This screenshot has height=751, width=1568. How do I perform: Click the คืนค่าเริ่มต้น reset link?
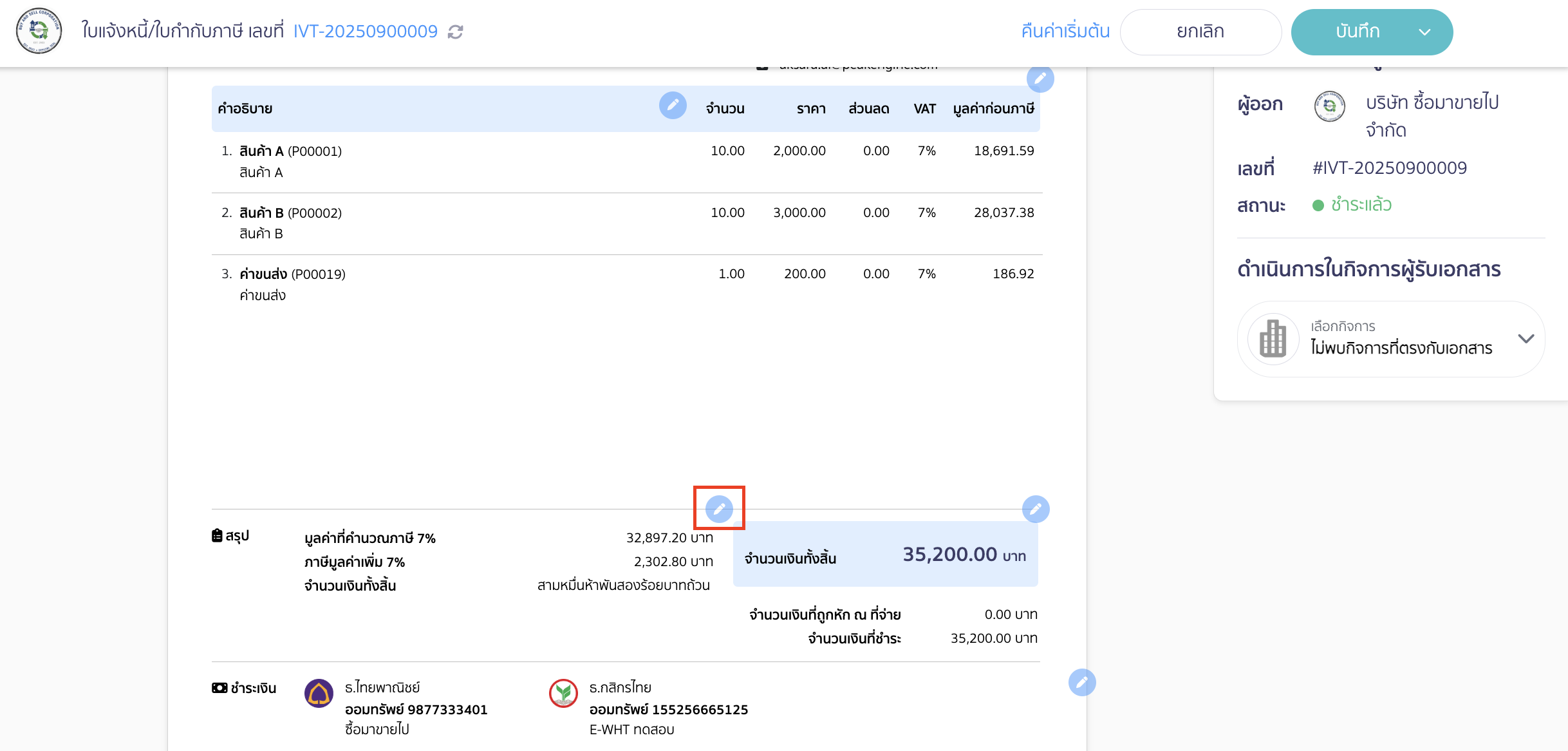[1065, 32]
